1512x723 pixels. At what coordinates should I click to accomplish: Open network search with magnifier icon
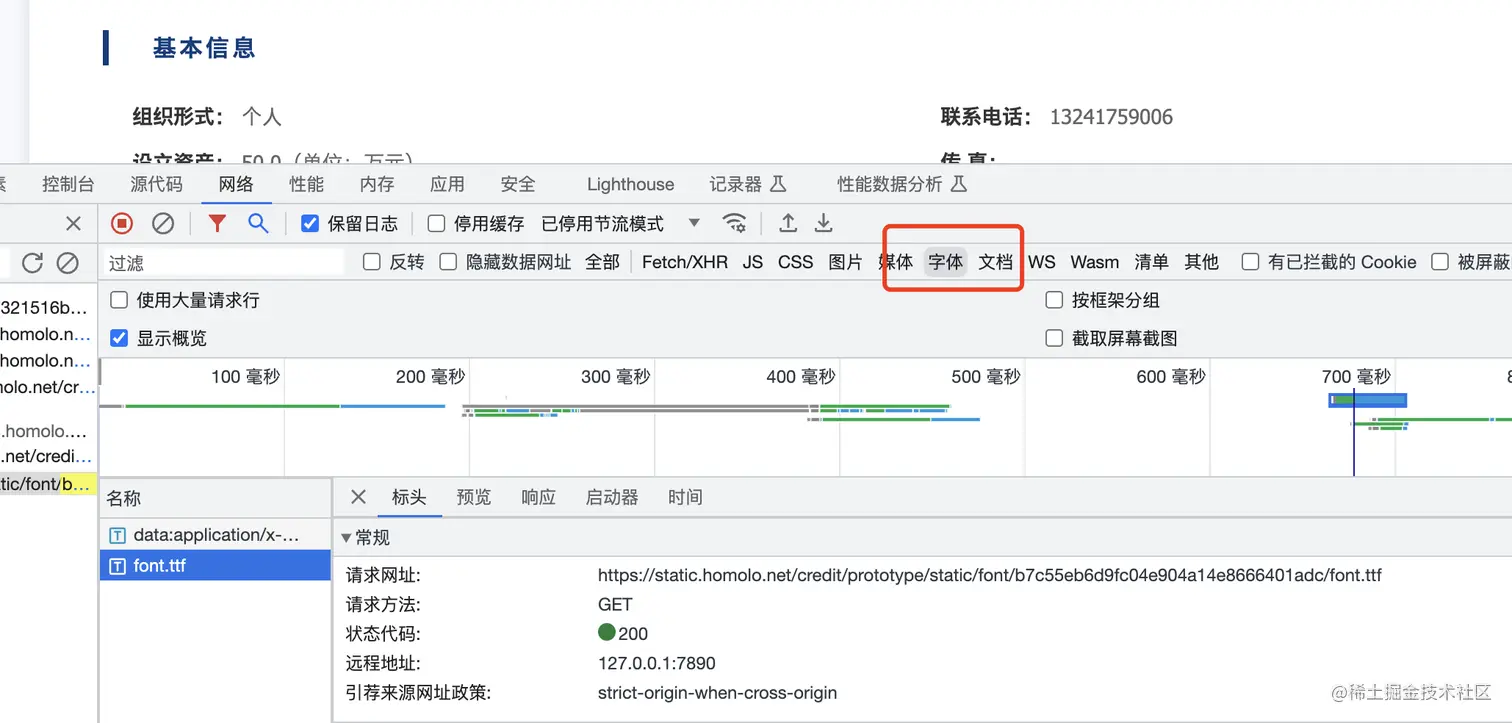click(258, 223)
